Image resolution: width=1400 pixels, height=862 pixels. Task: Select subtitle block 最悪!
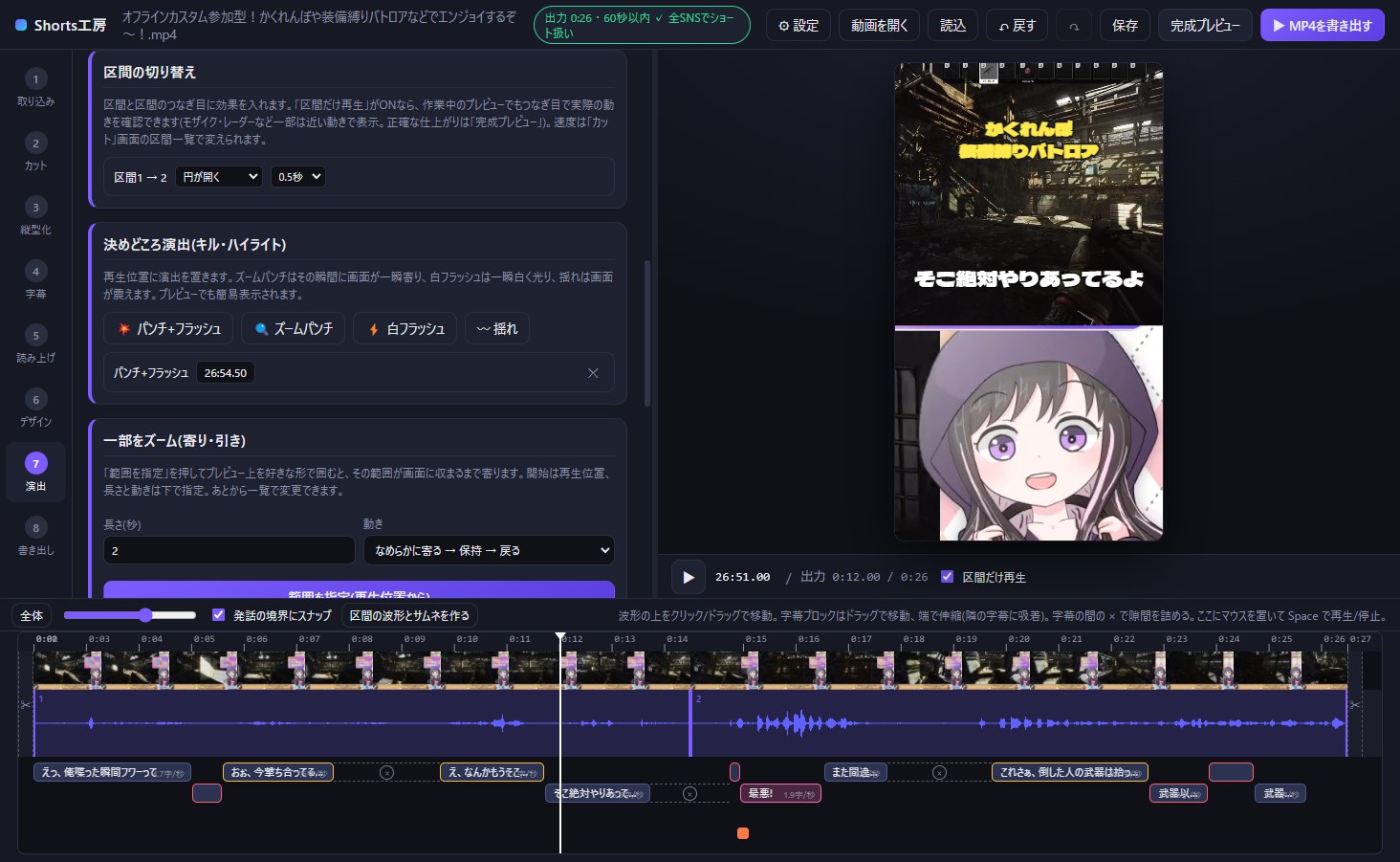click(x=780, y=793)
